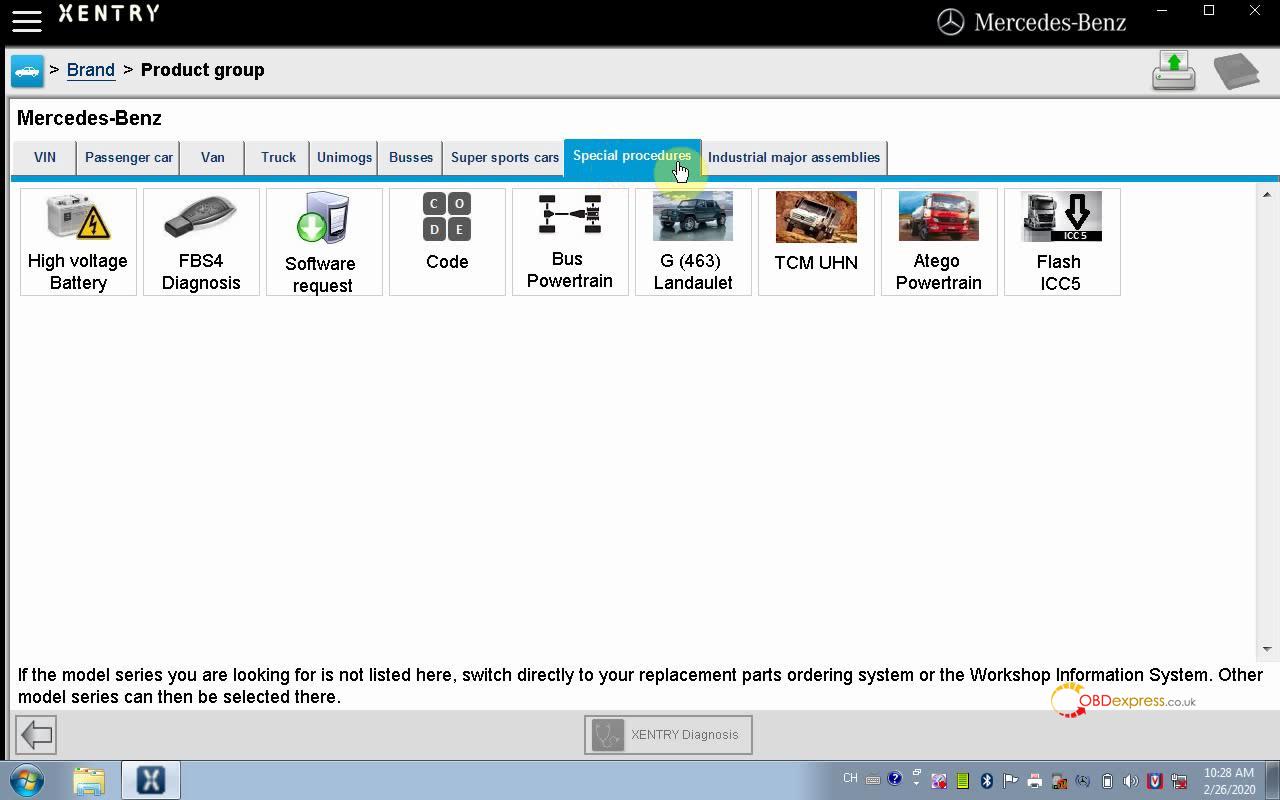Select the Special procedures tab
This screenshot has height=800, width=1280.
[x=632, y=157]
